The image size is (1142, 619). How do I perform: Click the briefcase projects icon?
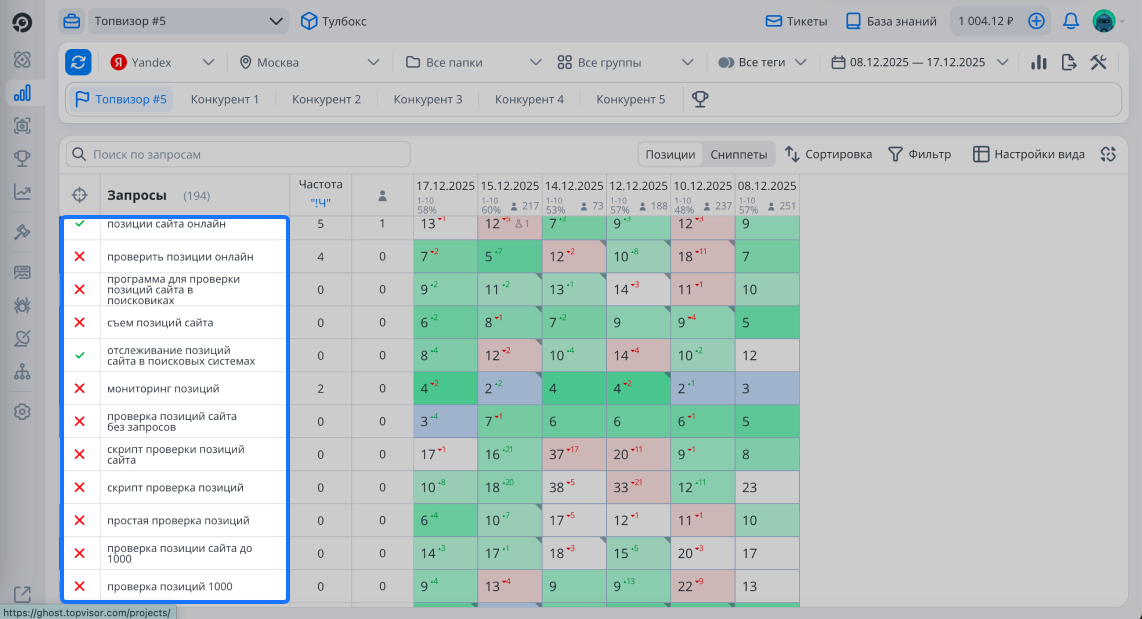coord(71,21)
